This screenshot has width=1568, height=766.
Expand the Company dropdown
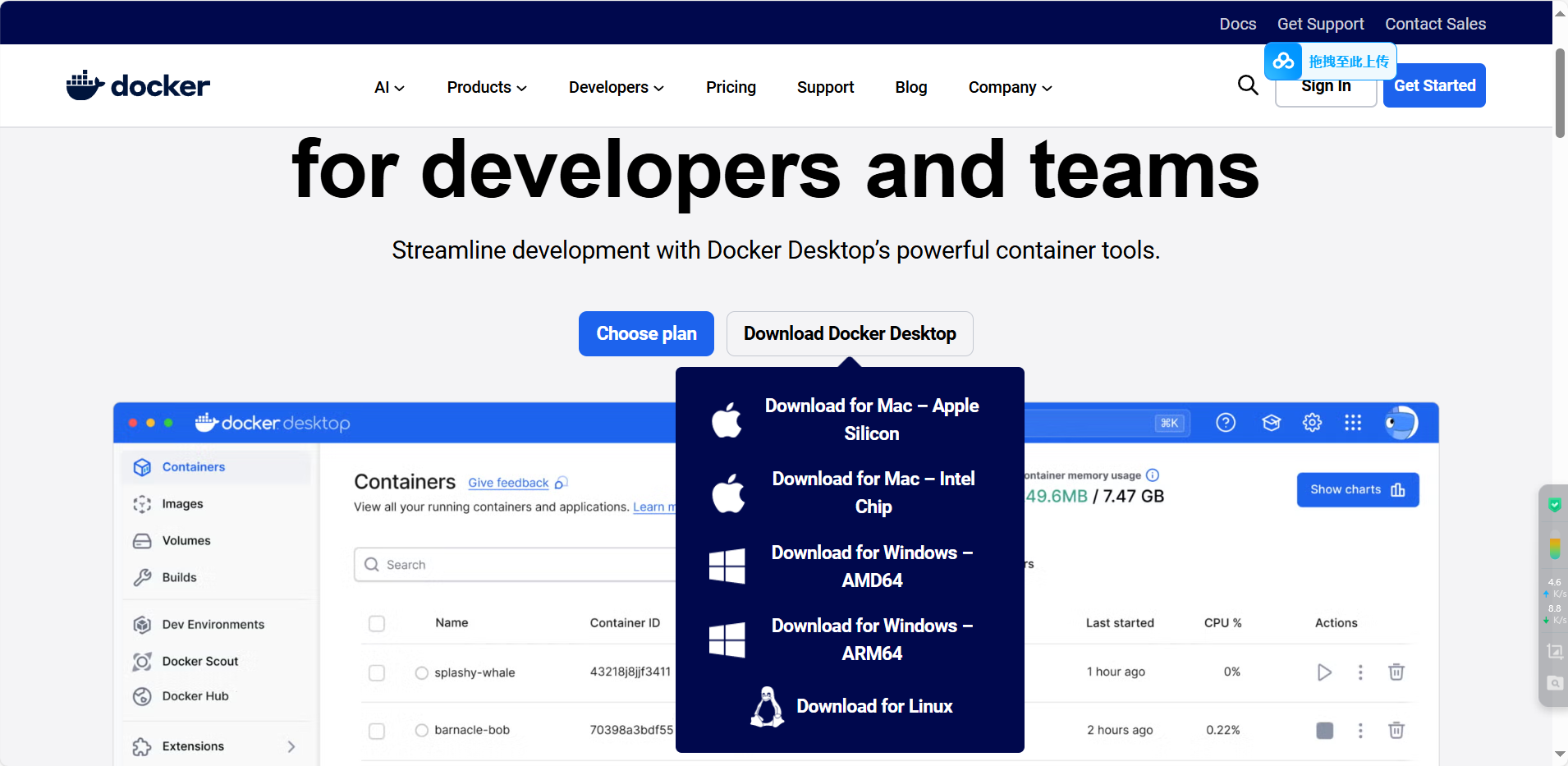[1011, 88]
